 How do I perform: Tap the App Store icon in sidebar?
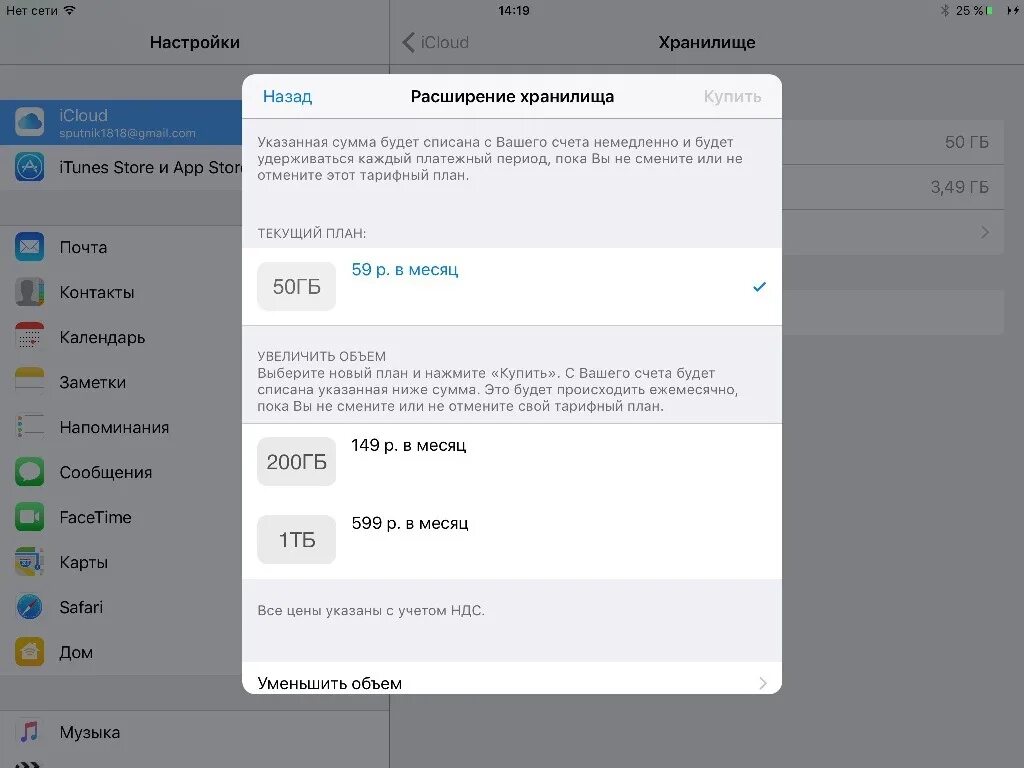(x=29, y=167)
